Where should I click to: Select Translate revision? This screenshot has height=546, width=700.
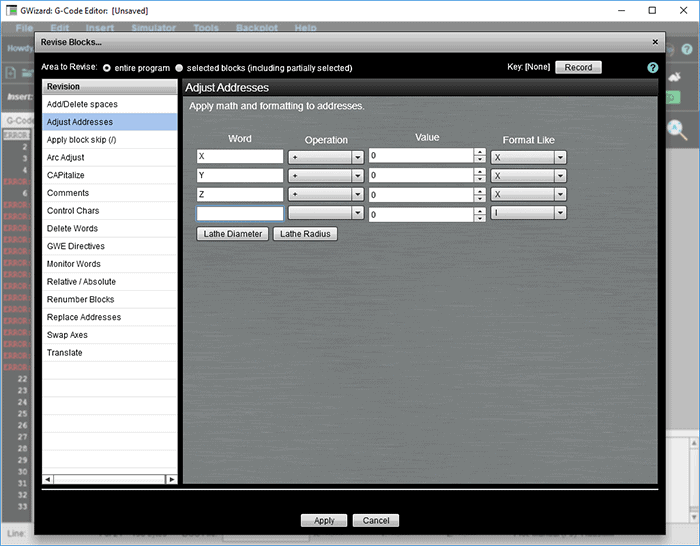(x=110, y=353)
